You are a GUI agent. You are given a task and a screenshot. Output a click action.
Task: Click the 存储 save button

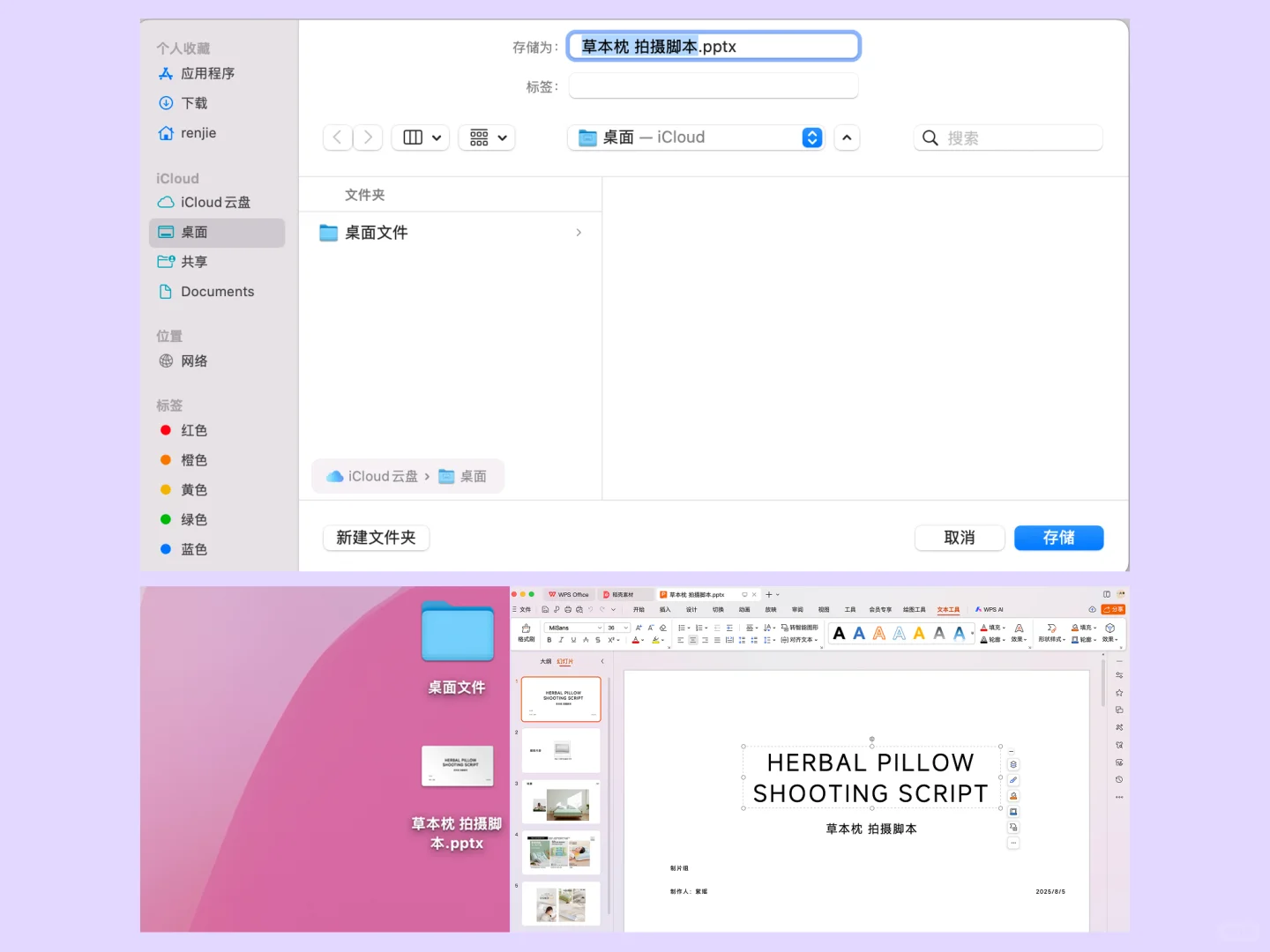1058,538
